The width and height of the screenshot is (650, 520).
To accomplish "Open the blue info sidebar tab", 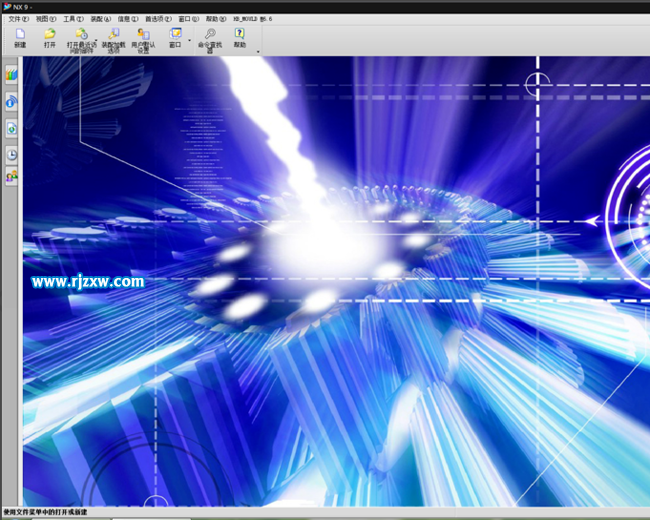I will coord(11,101).
